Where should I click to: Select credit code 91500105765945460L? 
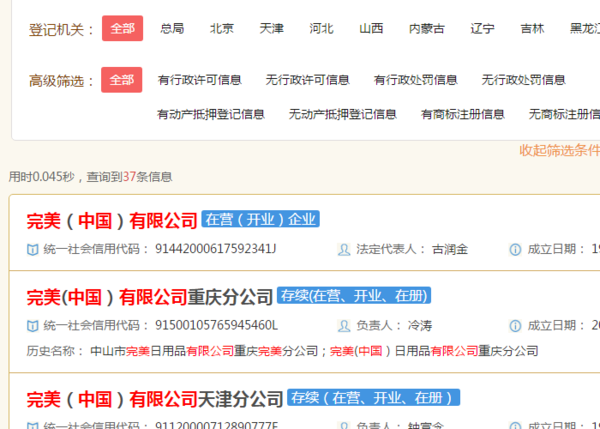[216, 325]
